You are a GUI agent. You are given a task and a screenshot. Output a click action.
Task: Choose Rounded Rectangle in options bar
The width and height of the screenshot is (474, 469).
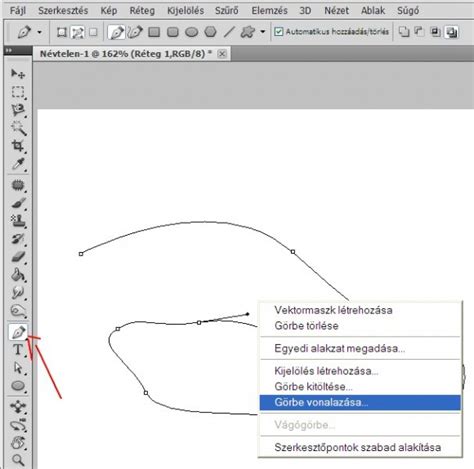click(x=173, y=32)
